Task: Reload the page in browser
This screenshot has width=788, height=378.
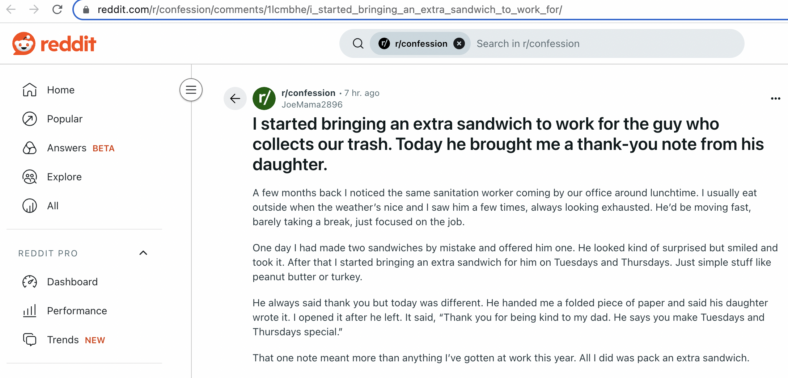Action: point(57,10)
